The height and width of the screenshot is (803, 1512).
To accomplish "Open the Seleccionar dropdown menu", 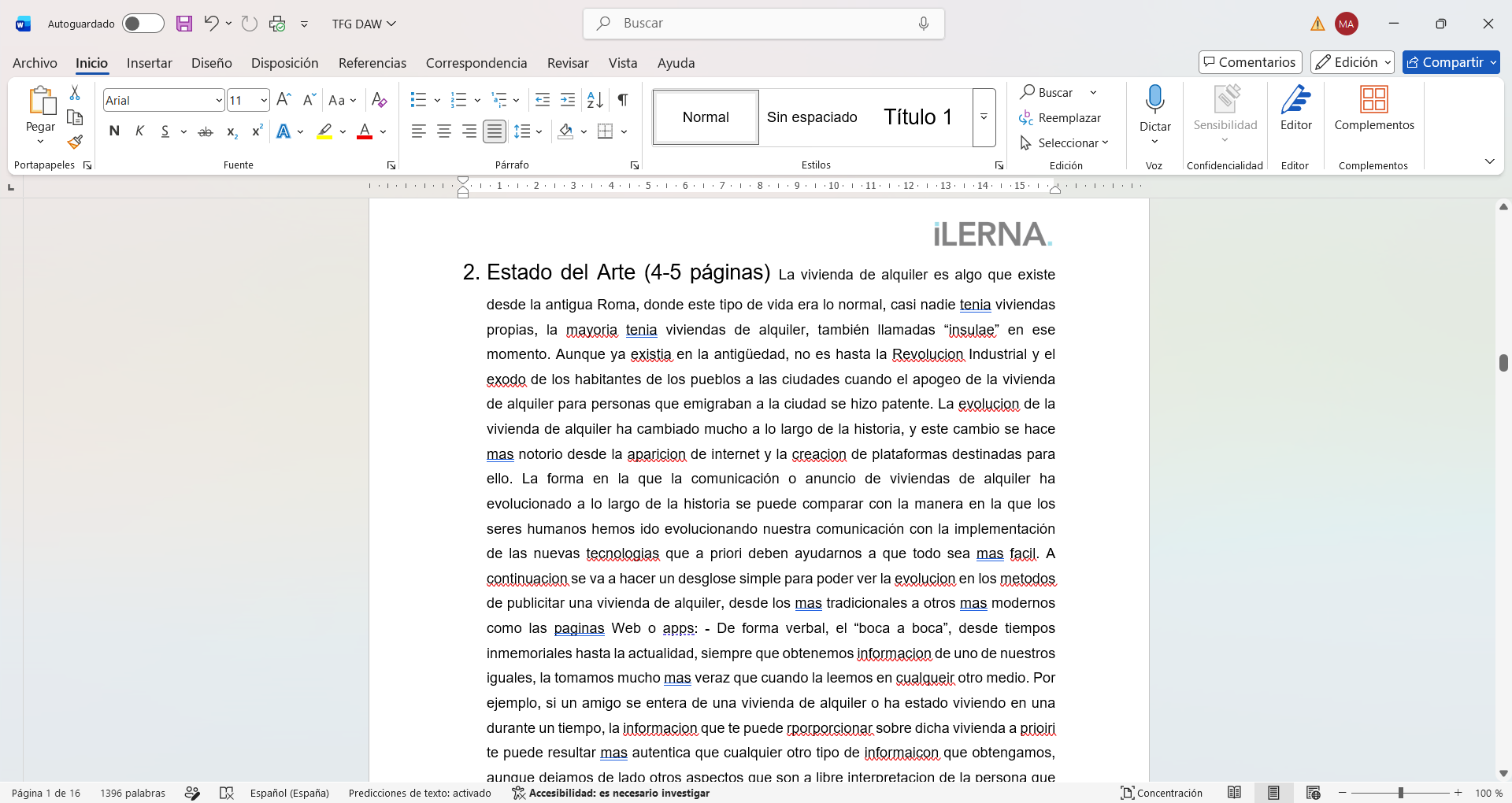I will click(x=1064, y=142).
